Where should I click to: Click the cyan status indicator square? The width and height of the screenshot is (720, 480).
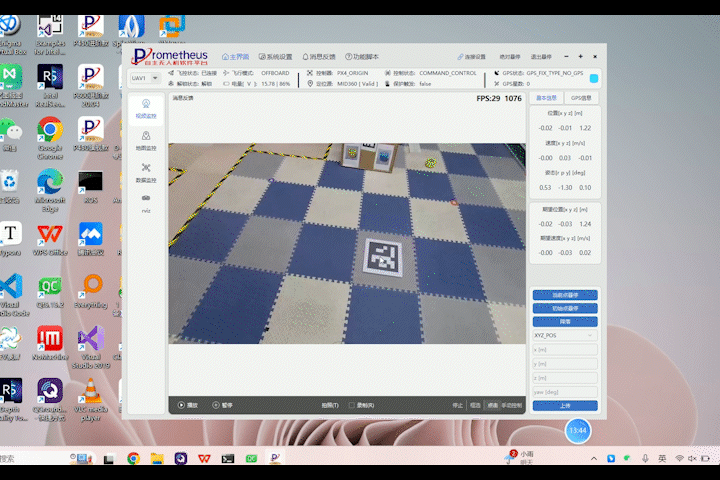[x=594, y=78]
